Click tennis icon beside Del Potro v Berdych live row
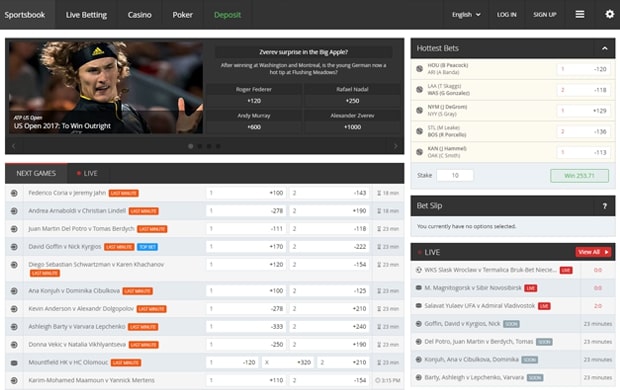 (418, 341)
